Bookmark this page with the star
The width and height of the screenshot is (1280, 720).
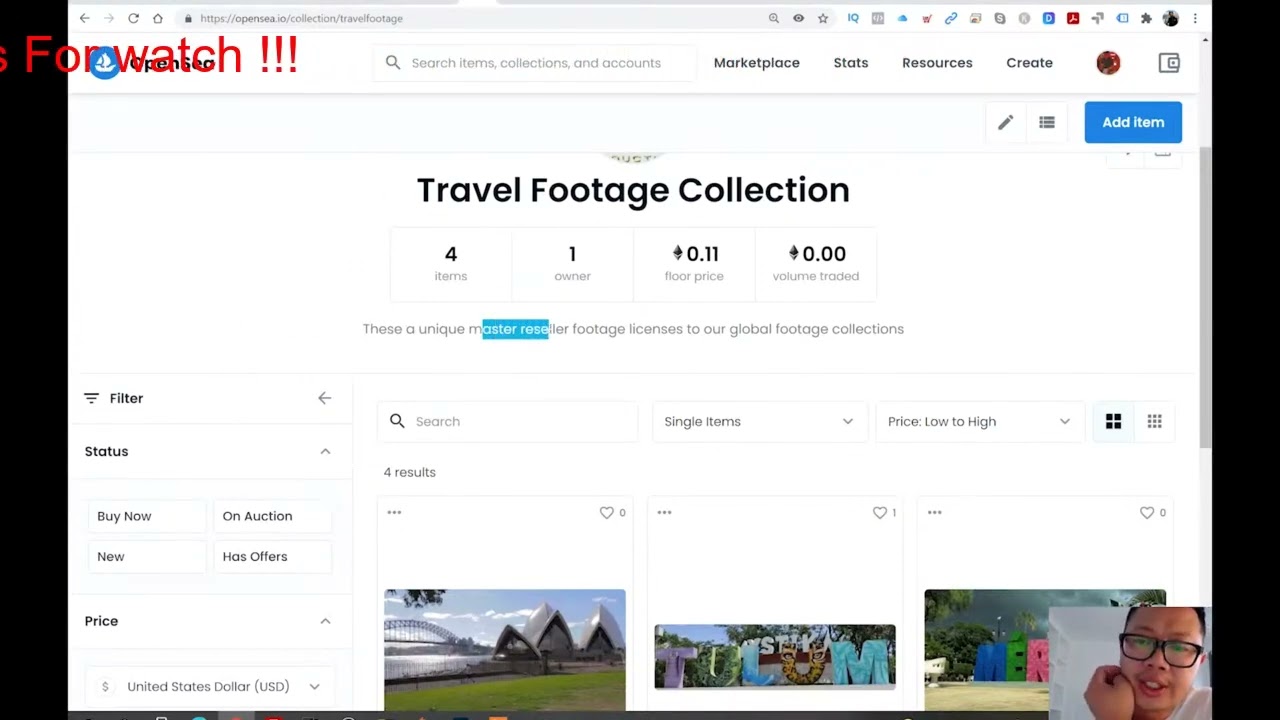point(823,18)
